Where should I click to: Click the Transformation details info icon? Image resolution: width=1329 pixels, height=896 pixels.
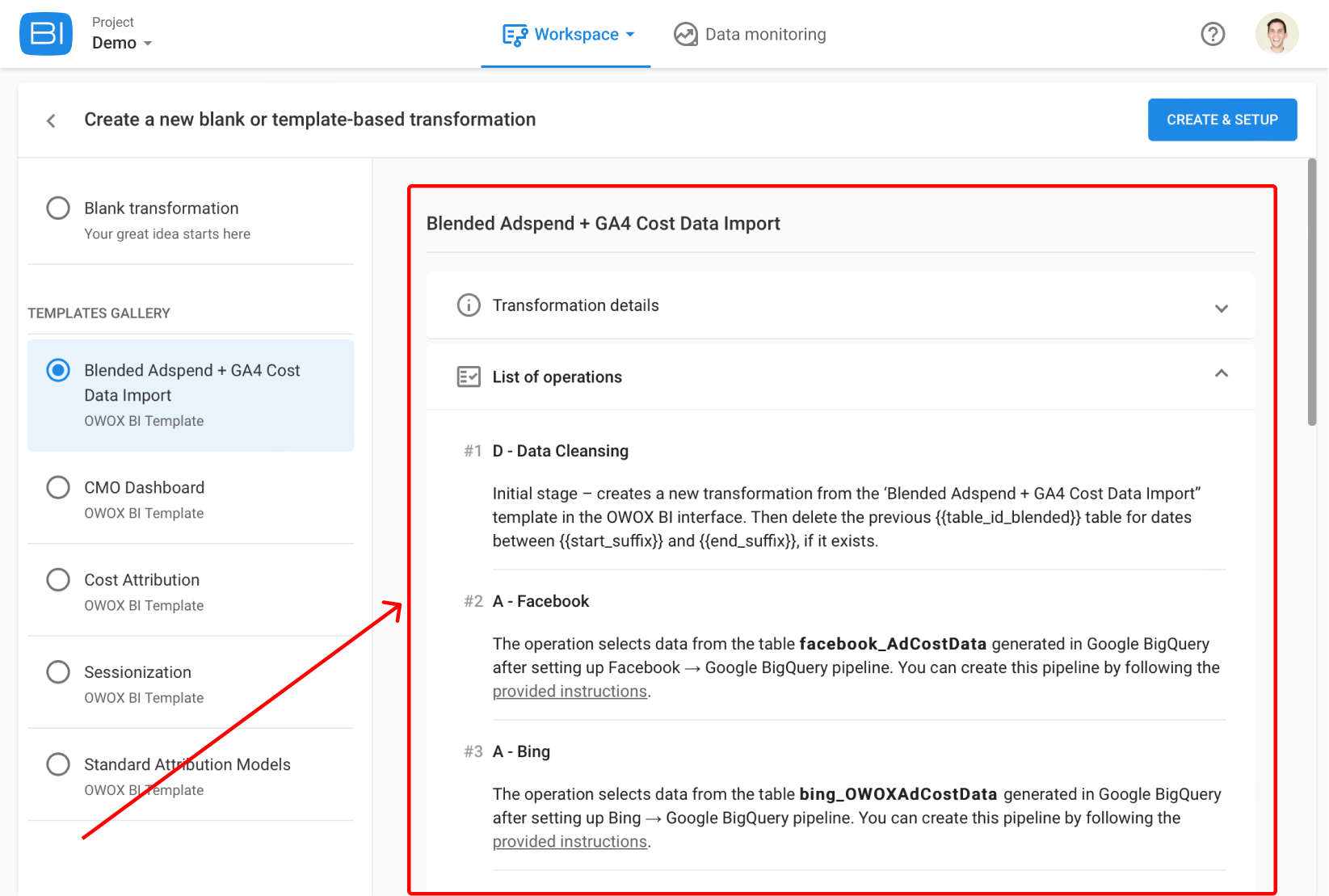point(469,305)
